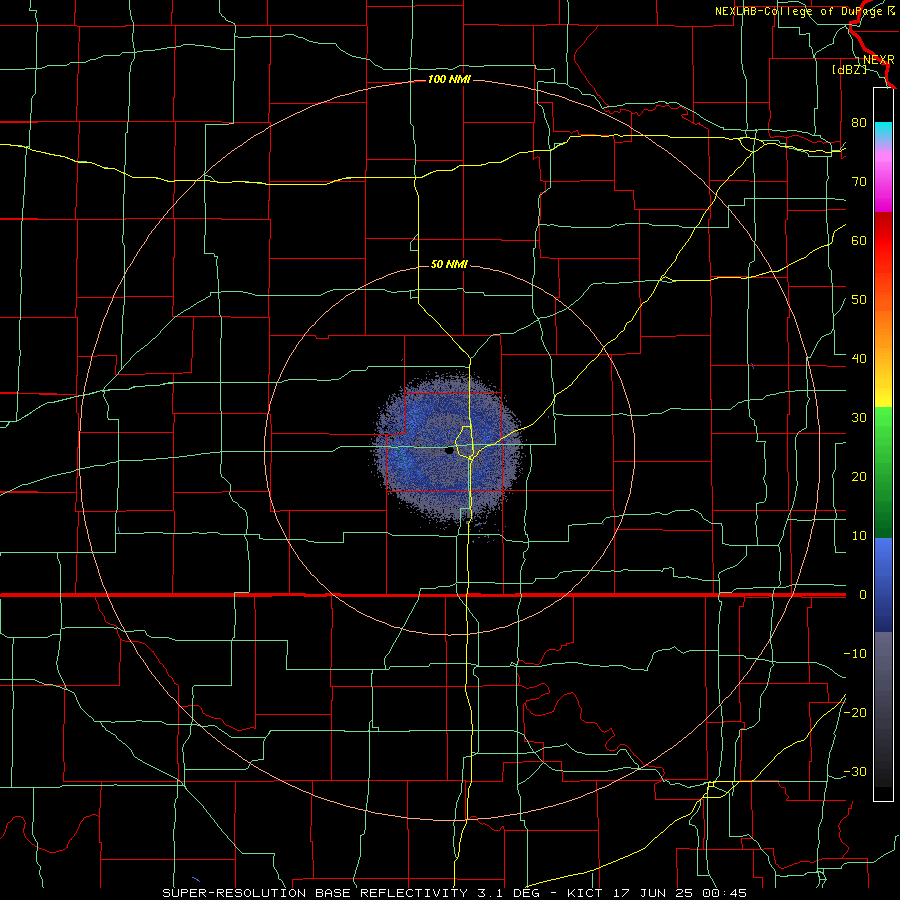Click the '17 JUN 25 00:45' timestamp
The width and height of the screenshot is (900, 900).
coord(679,893)
